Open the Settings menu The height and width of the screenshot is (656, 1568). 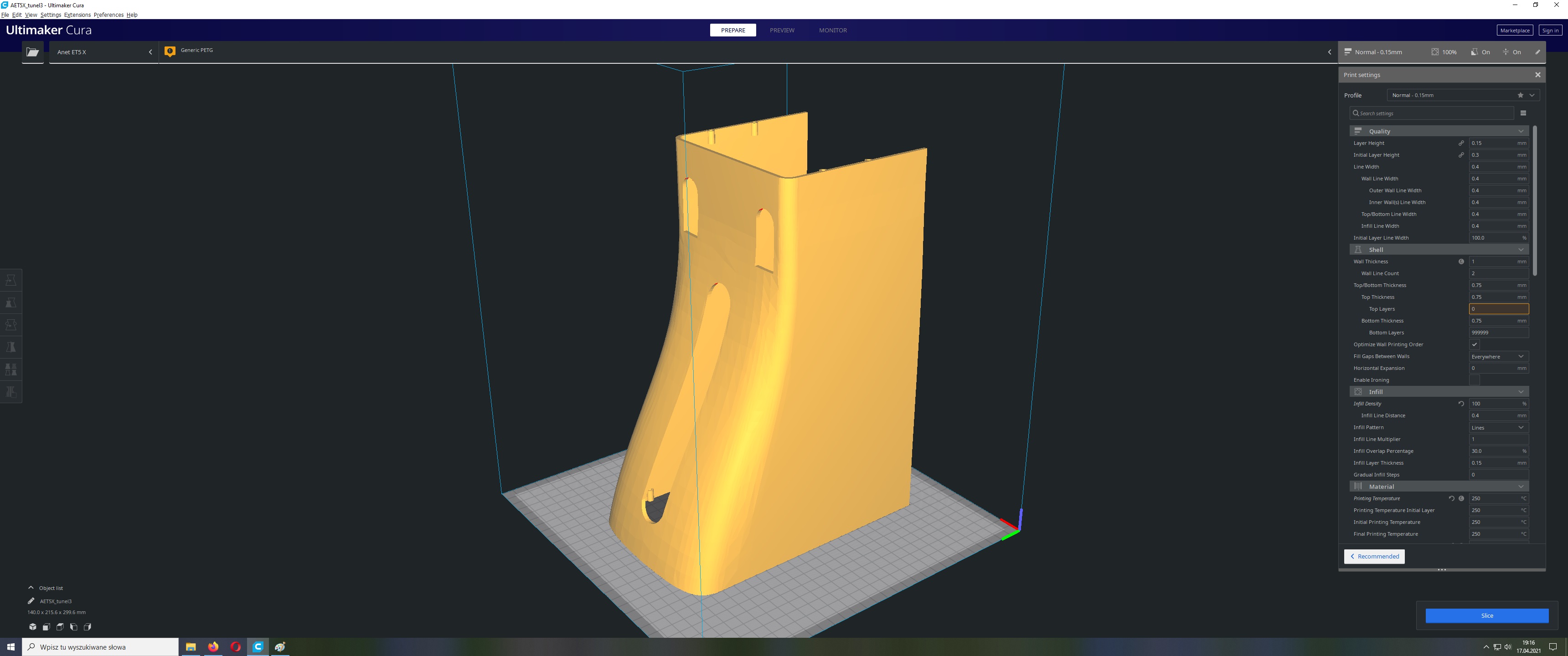pyautogui.click(x=51, y=15)
